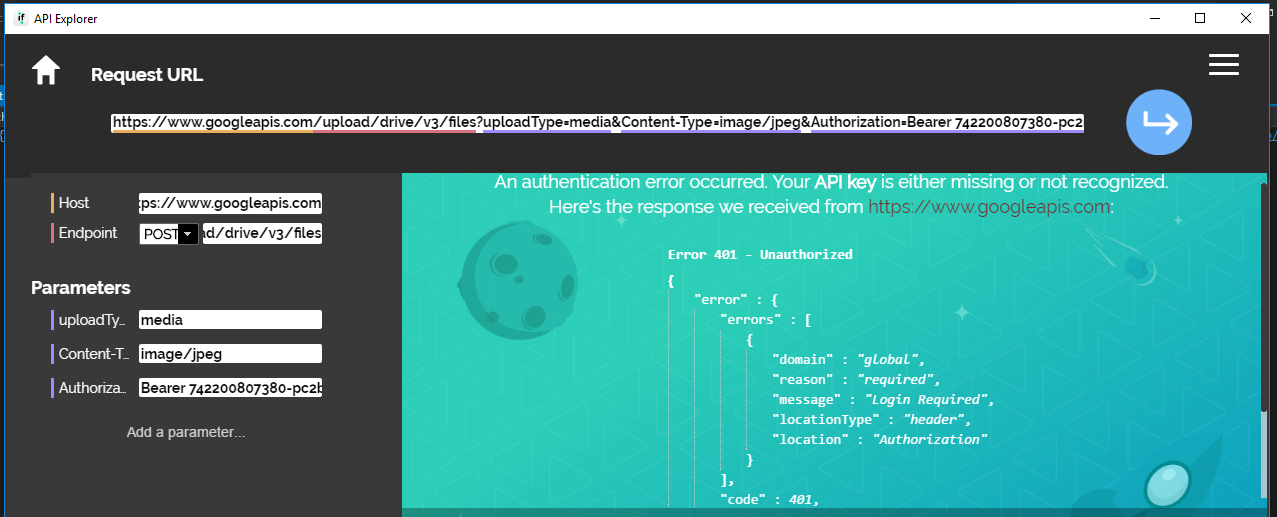The image size is (1277, 517).
Task: Click the "location" : "Authorization" line
Action: (x=880, y=439)
